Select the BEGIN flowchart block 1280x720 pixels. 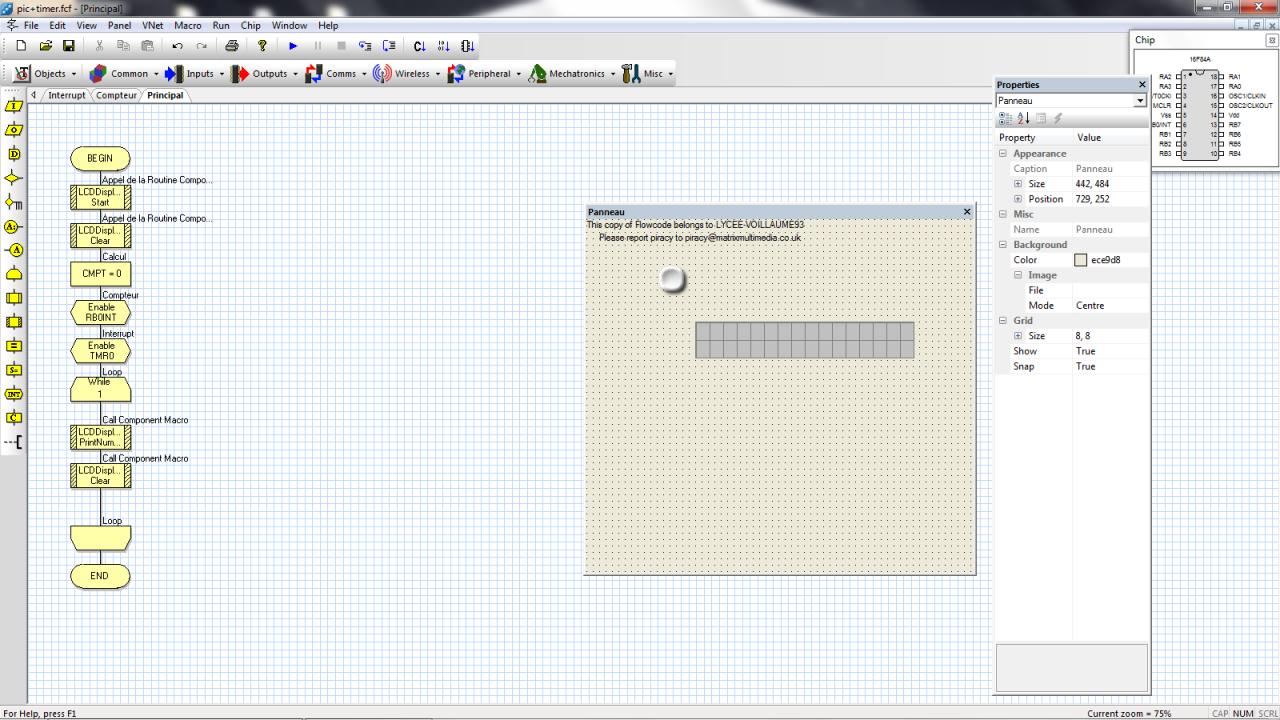click(x=100, y=158)
